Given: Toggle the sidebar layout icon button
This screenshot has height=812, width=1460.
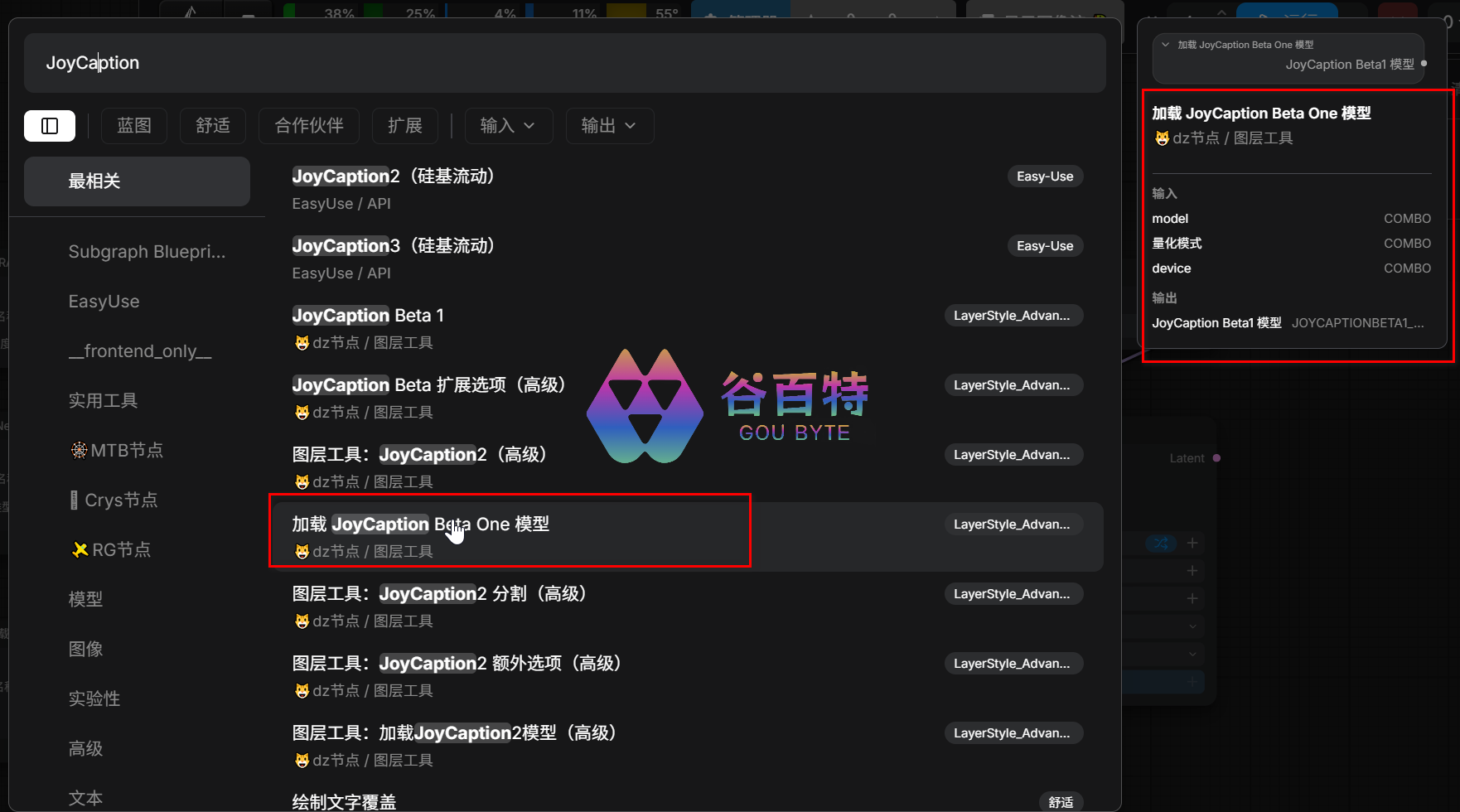Looking at the screenshot, I should [x=50, y=126].
